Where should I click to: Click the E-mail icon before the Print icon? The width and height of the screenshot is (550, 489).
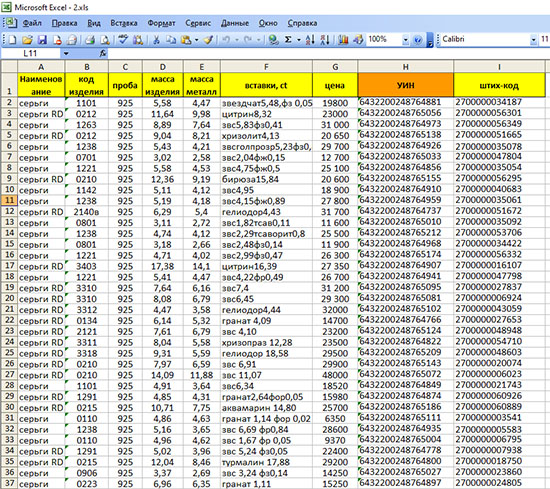[x=72, y=40]
